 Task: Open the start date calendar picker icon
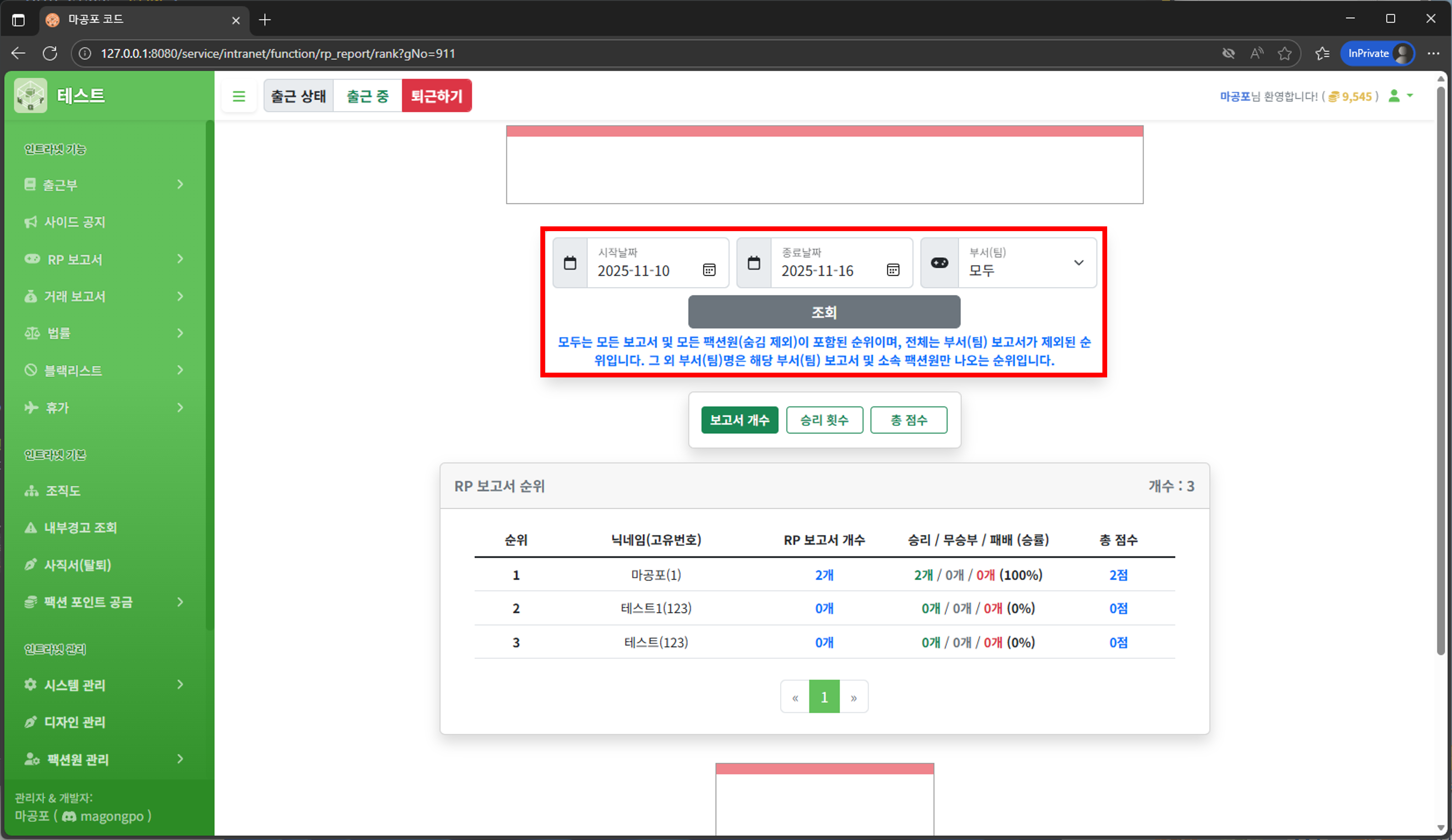click(x=709, y=269)
